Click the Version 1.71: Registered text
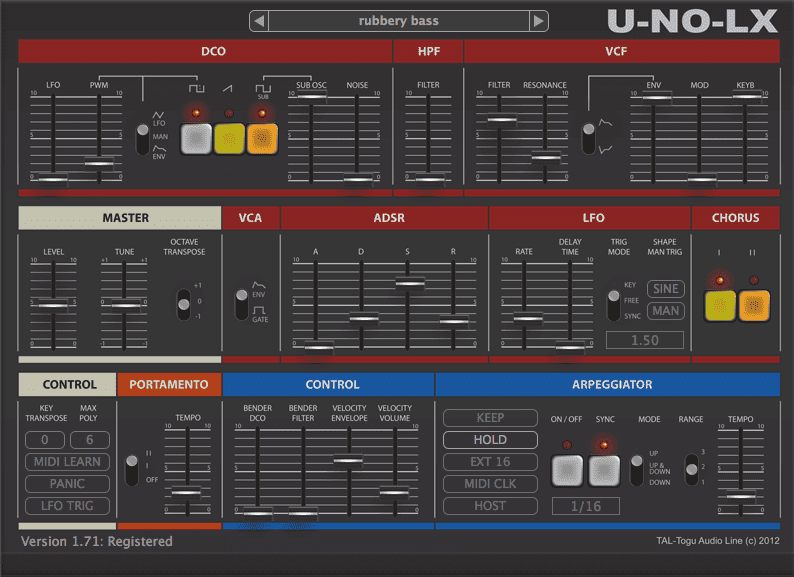This screenshot has width=794, height=577. 97,542
